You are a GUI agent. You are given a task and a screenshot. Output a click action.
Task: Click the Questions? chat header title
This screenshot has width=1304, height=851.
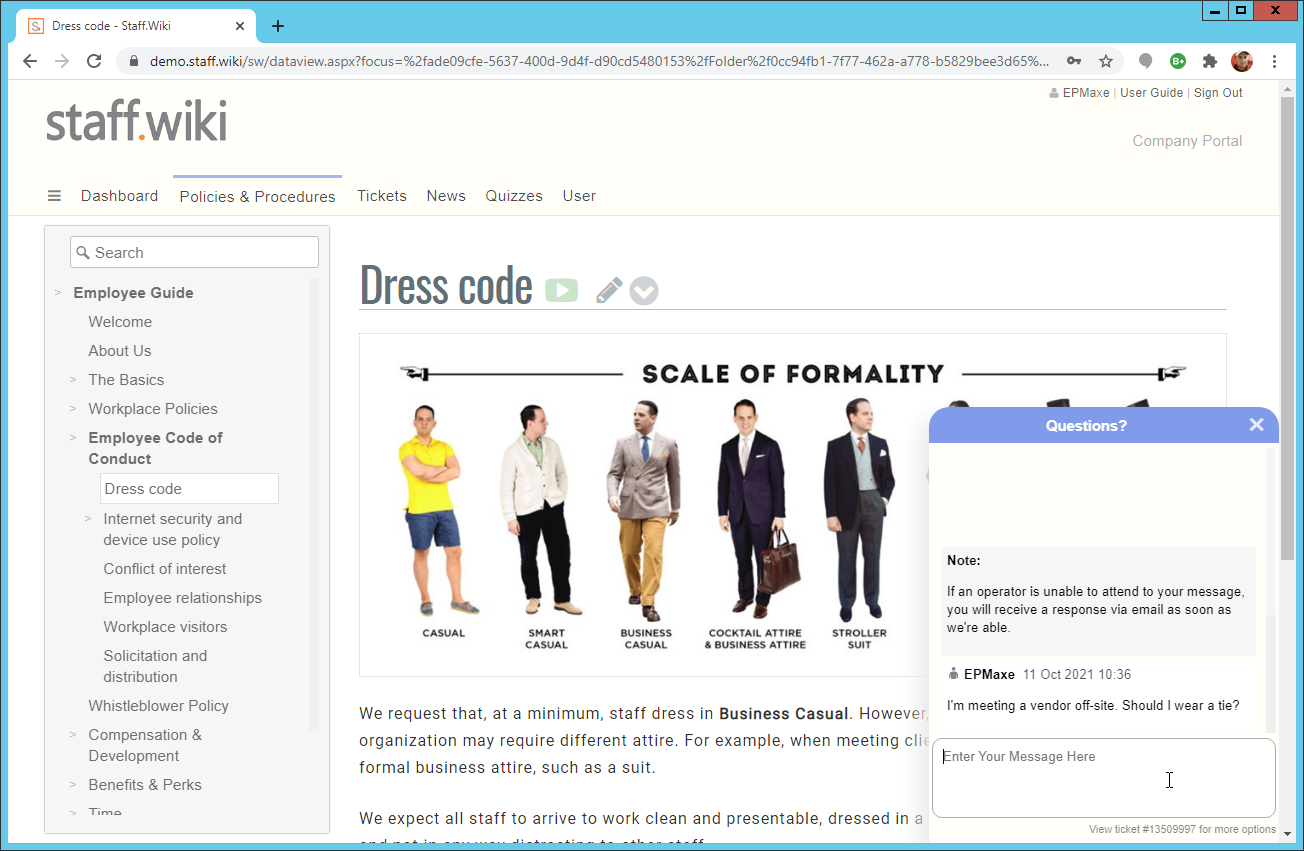pos(1086,426)
